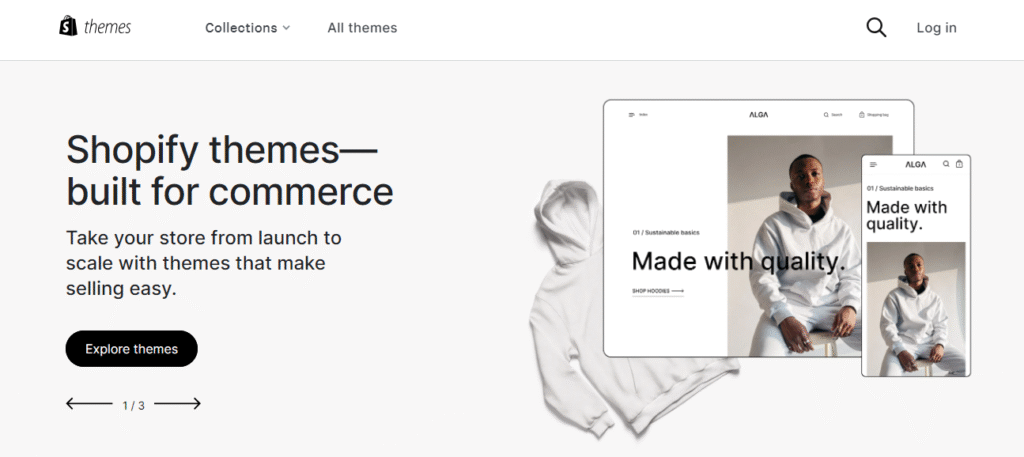The width and height of the screenshot is (1024, 457).
Task: Click hamburger menu icon in mobile preview
Action: coord(873,165)
